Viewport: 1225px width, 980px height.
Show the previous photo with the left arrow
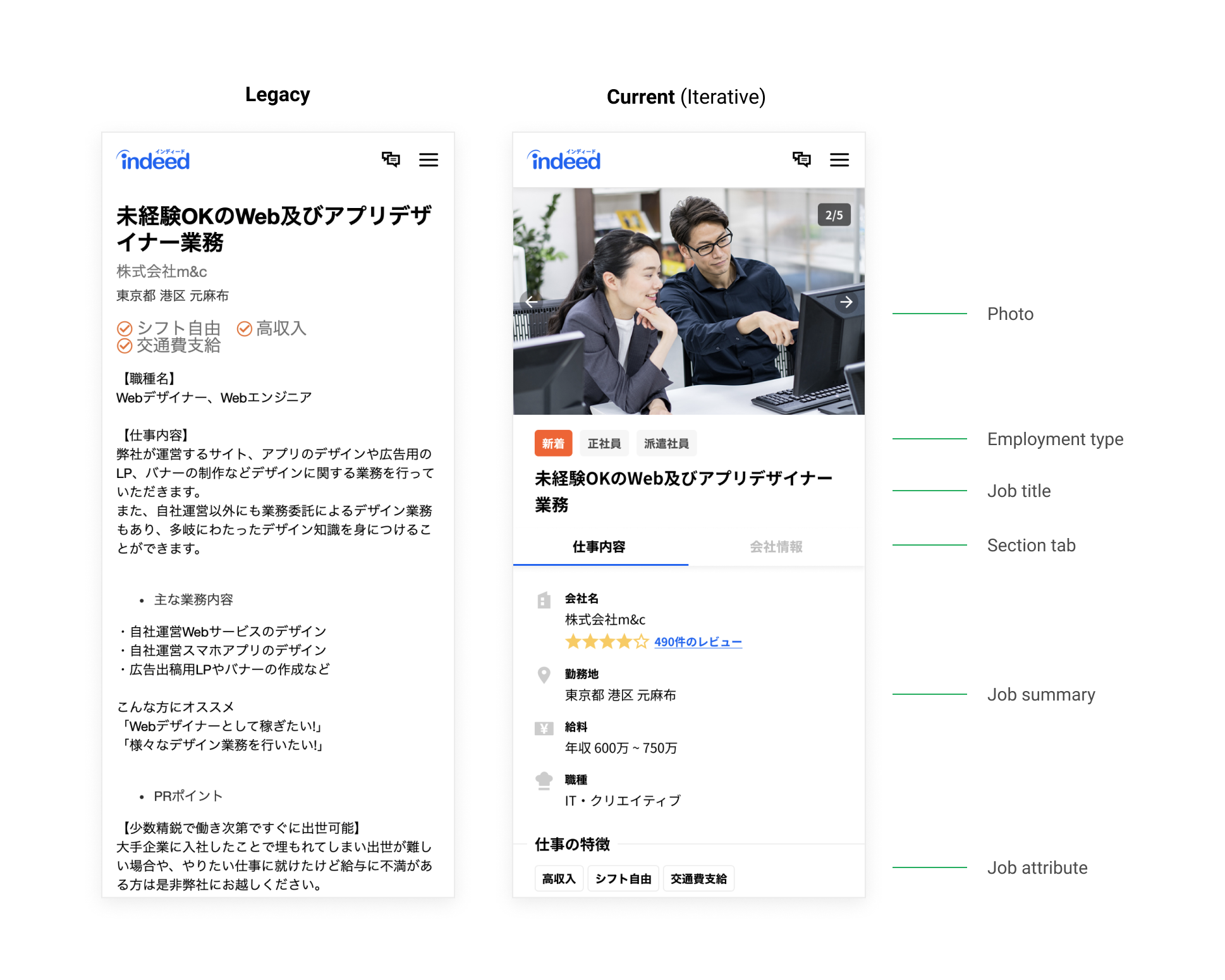(x=531, y=302)
